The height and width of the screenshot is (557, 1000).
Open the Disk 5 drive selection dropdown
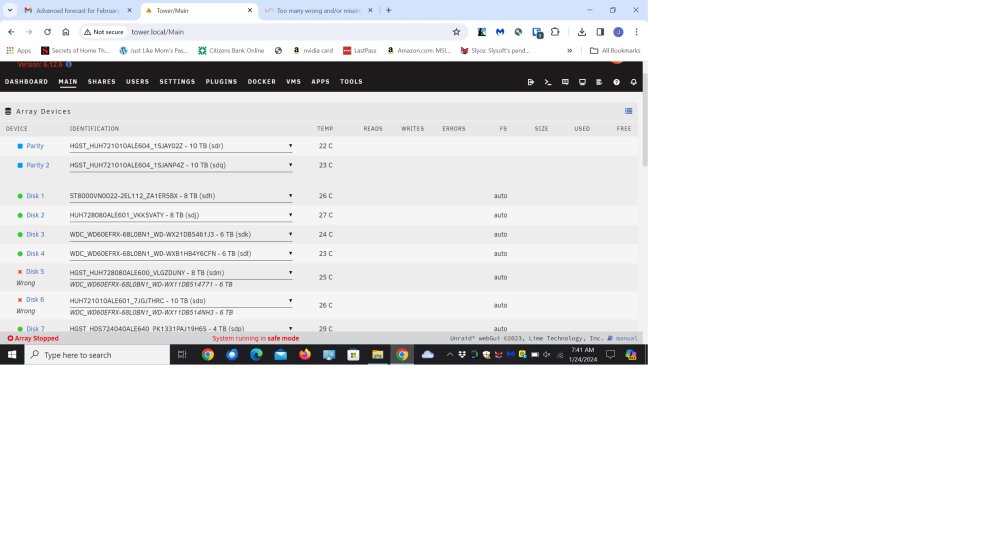click(x=181, y=272)
